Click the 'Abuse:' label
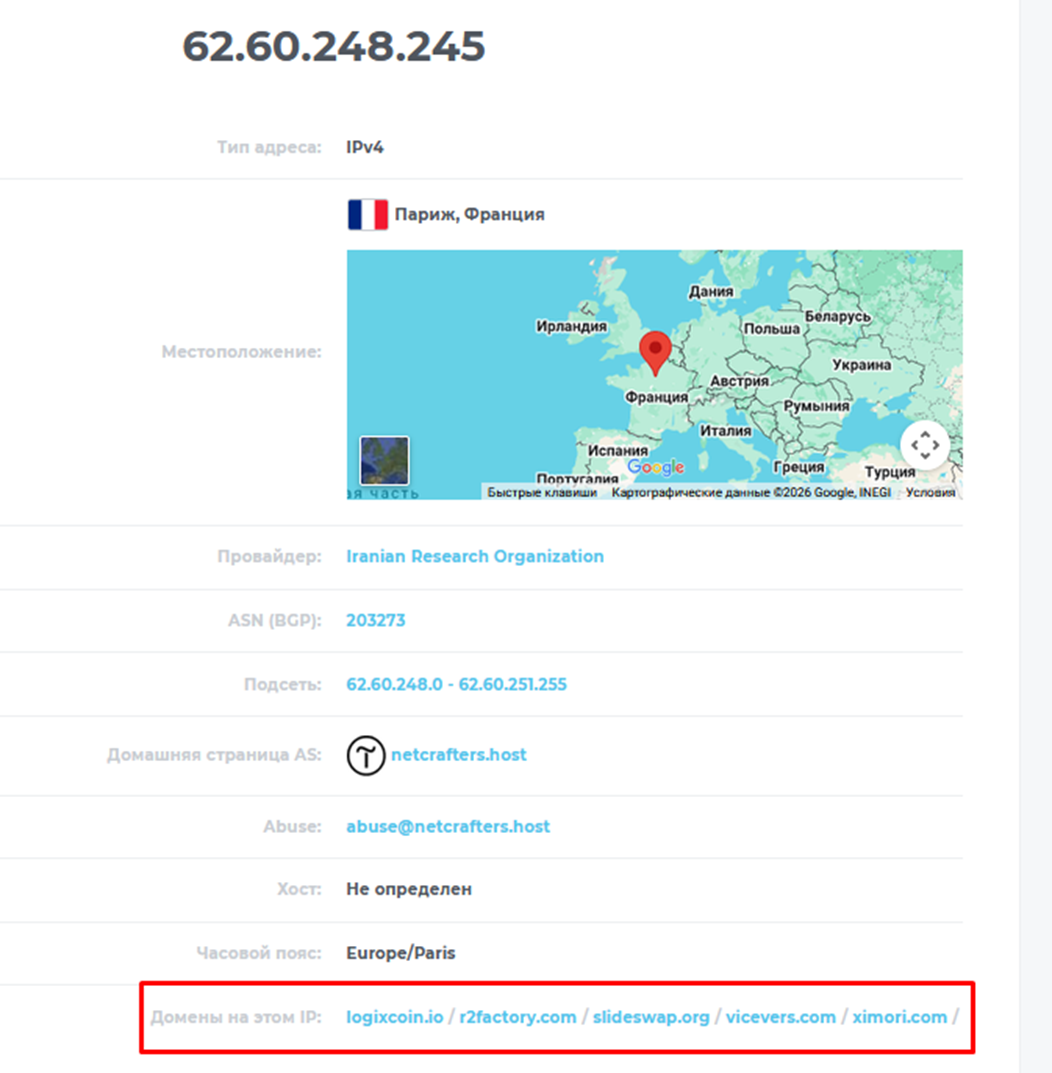 (292, 827)
